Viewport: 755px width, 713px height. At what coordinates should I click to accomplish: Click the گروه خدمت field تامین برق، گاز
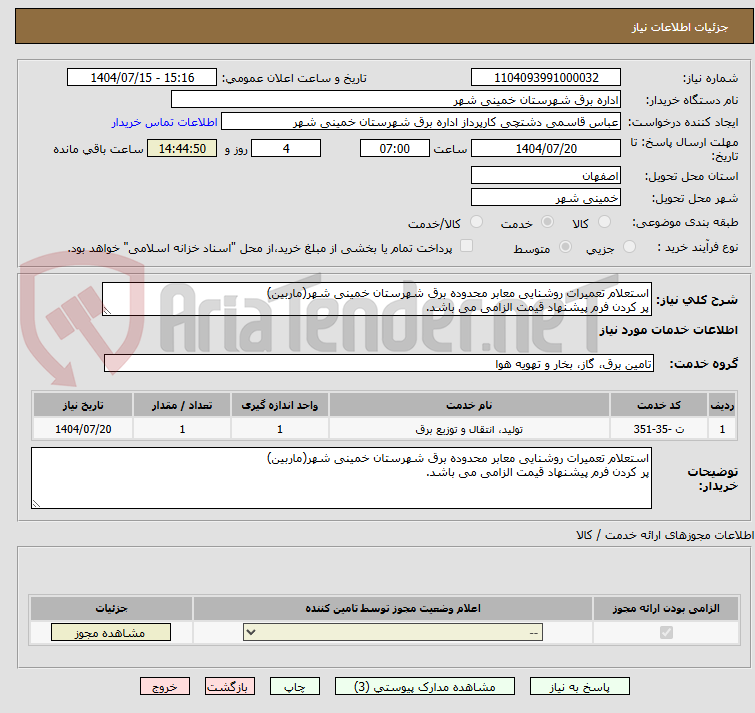coord(379,363)
